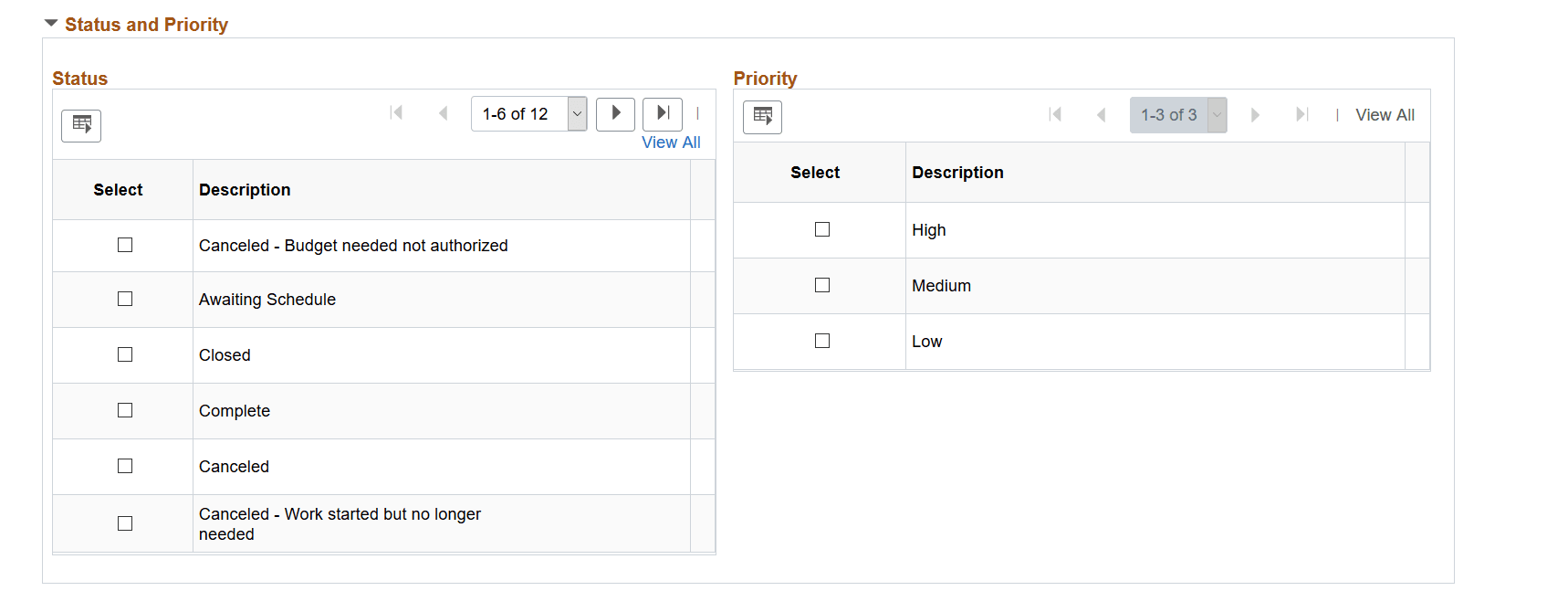Viewport: 1568px width, 612px height.
Task: Select the Medium priority checkbox
Action: (822, 285)
